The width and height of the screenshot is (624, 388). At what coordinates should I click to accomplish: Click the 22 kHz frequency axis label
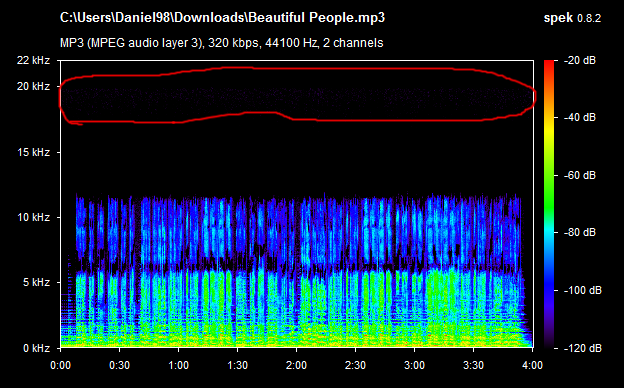[33, 60]
